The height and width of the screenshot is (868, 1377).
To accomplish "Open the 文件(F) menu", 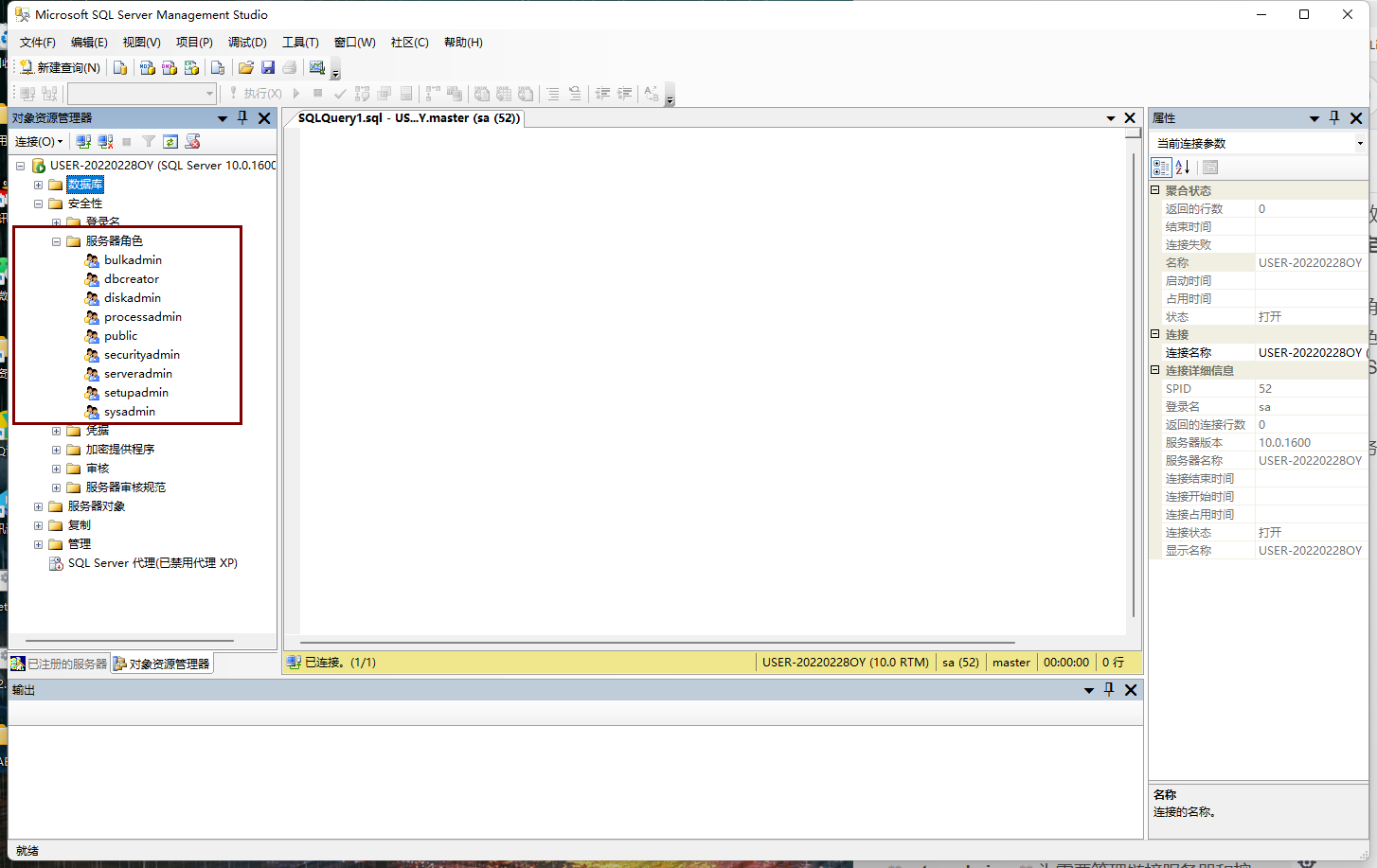I will point(38,43).
